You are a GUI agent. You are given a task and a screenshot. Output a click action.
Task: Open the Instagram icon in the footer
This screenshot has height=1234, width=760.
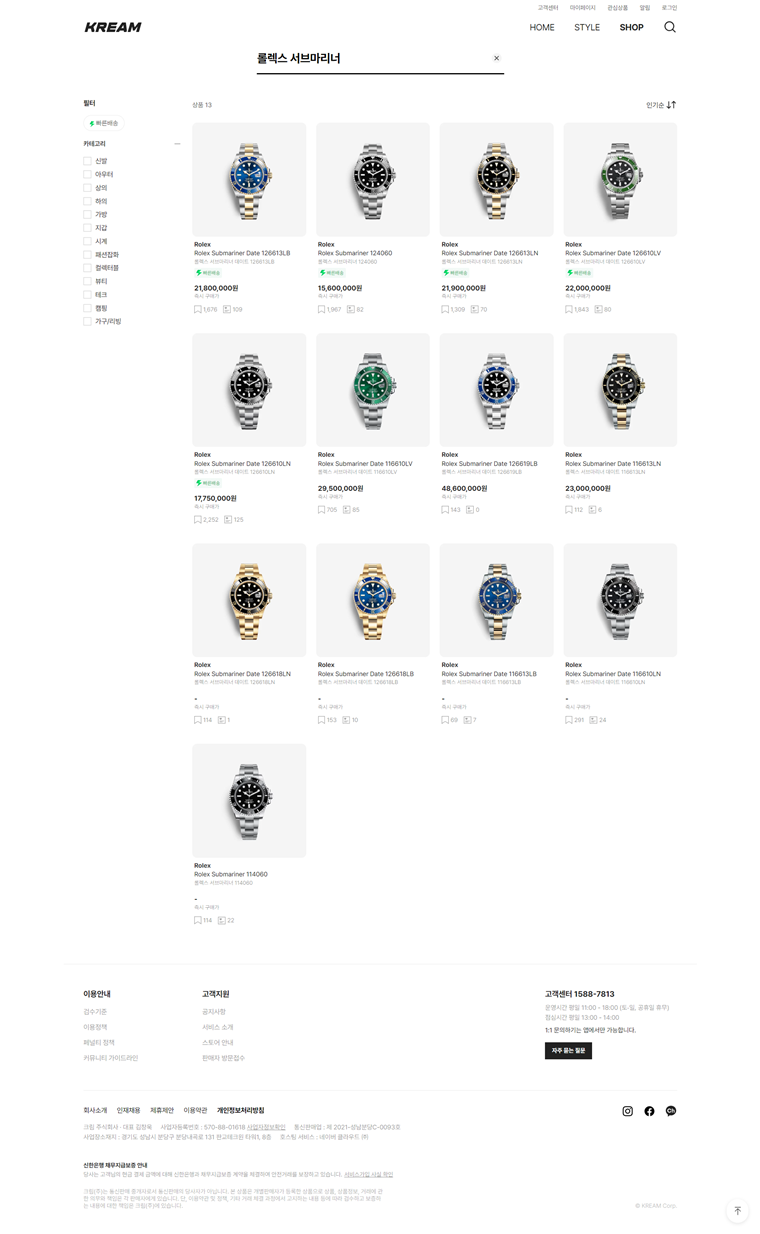click(x=628, y=1111)
